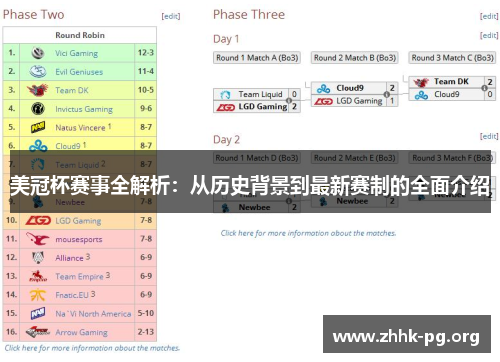Click the Evil Geniuses team logo
Image resolution: width=500 pixels, height=362 pixels.
coord(38,71)
